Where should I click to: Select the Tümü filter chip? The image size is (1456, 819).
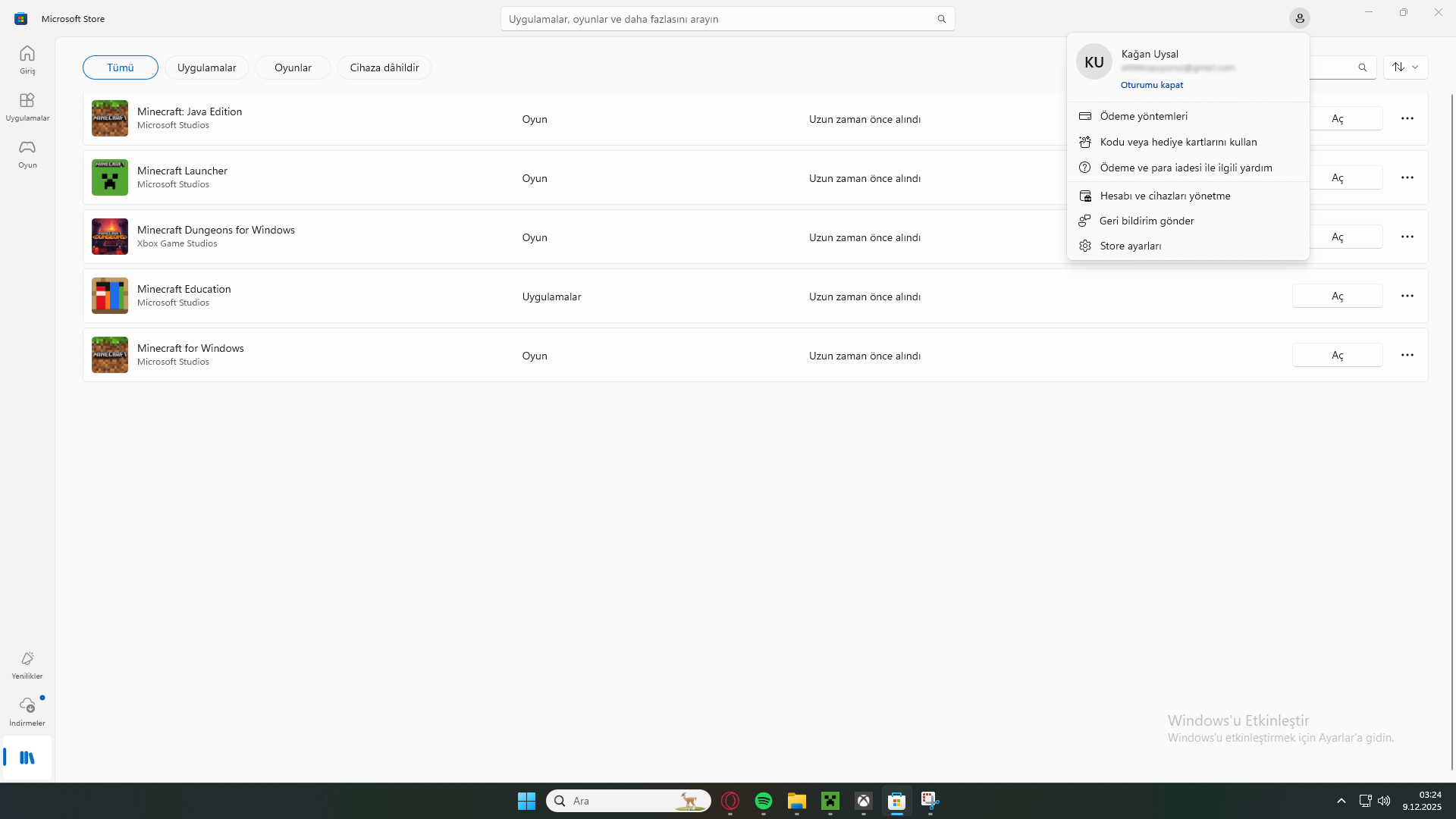point(121,67)
